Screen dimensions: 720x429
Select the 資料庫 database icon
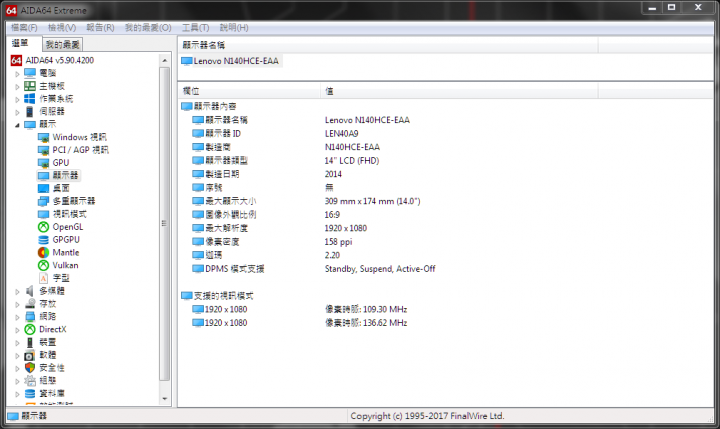click(x=30, y=394)
